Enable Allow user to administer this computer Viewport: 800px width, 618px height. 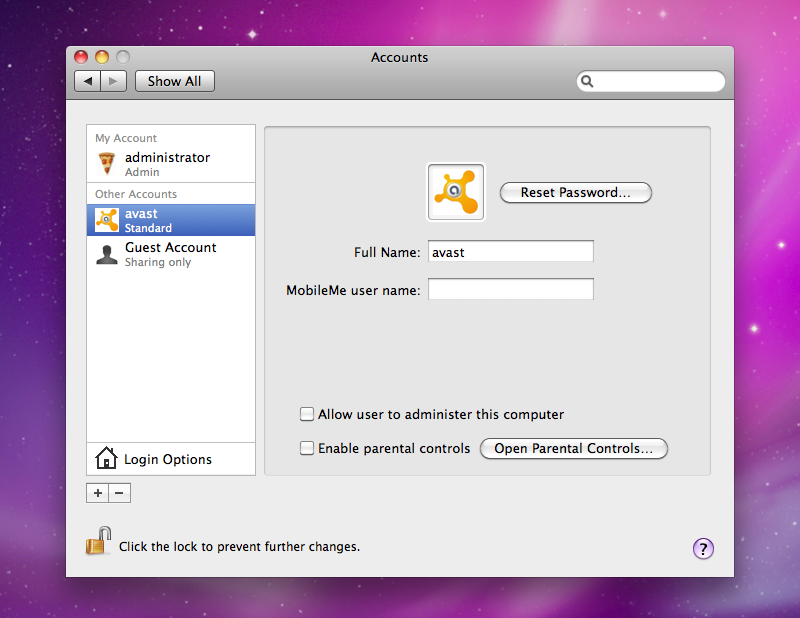(307, 414)
